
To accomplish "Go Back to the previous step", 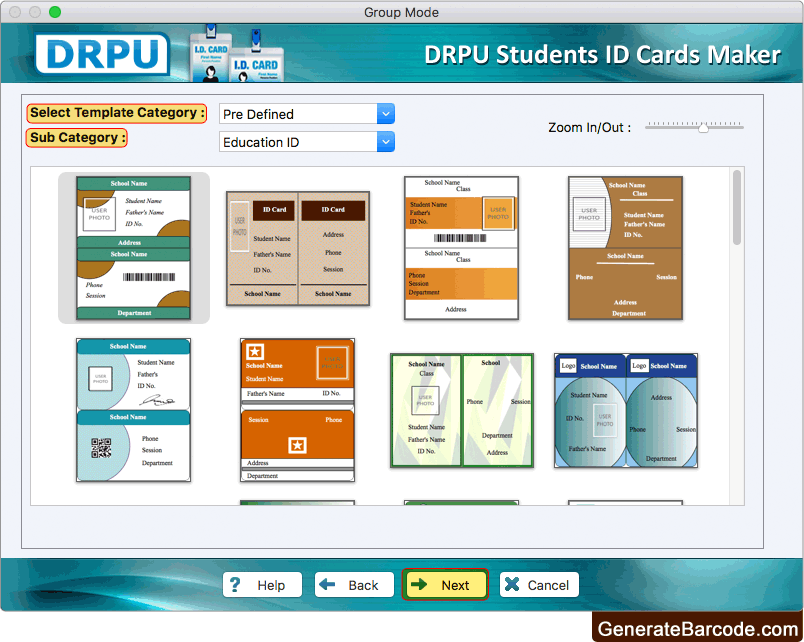I will tap(354, 585).
